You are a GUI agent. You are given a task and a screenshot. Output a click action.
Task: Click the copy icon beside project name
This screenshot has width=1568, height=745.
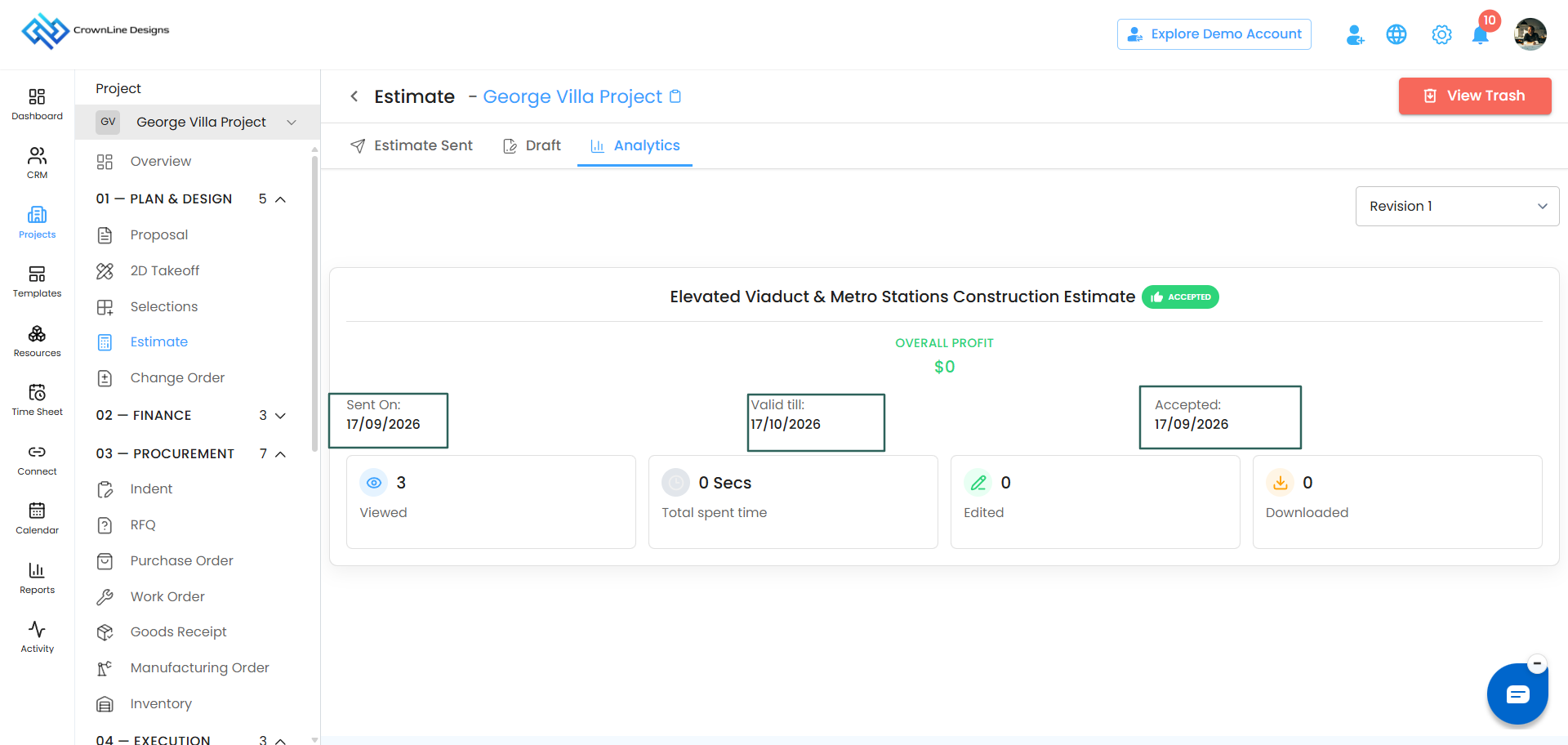click(x=675, y=96)
